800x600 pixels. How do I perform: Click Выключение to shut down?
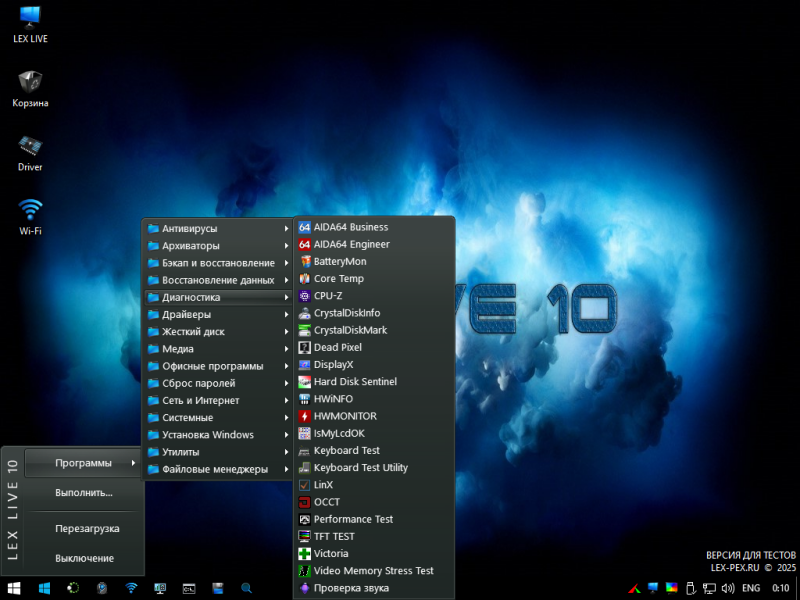coord(84,558)
